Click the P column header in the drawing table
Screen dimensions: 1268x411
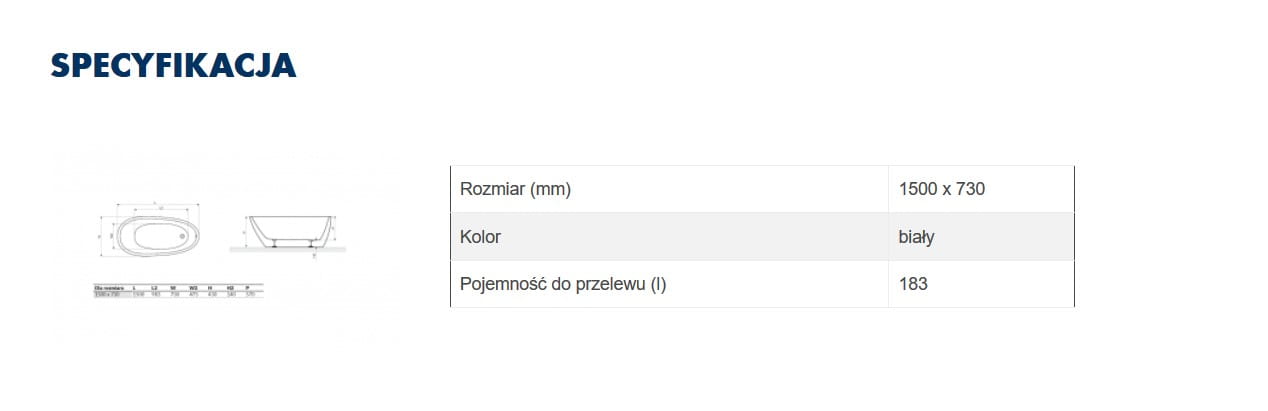click(x=246, y=287)
